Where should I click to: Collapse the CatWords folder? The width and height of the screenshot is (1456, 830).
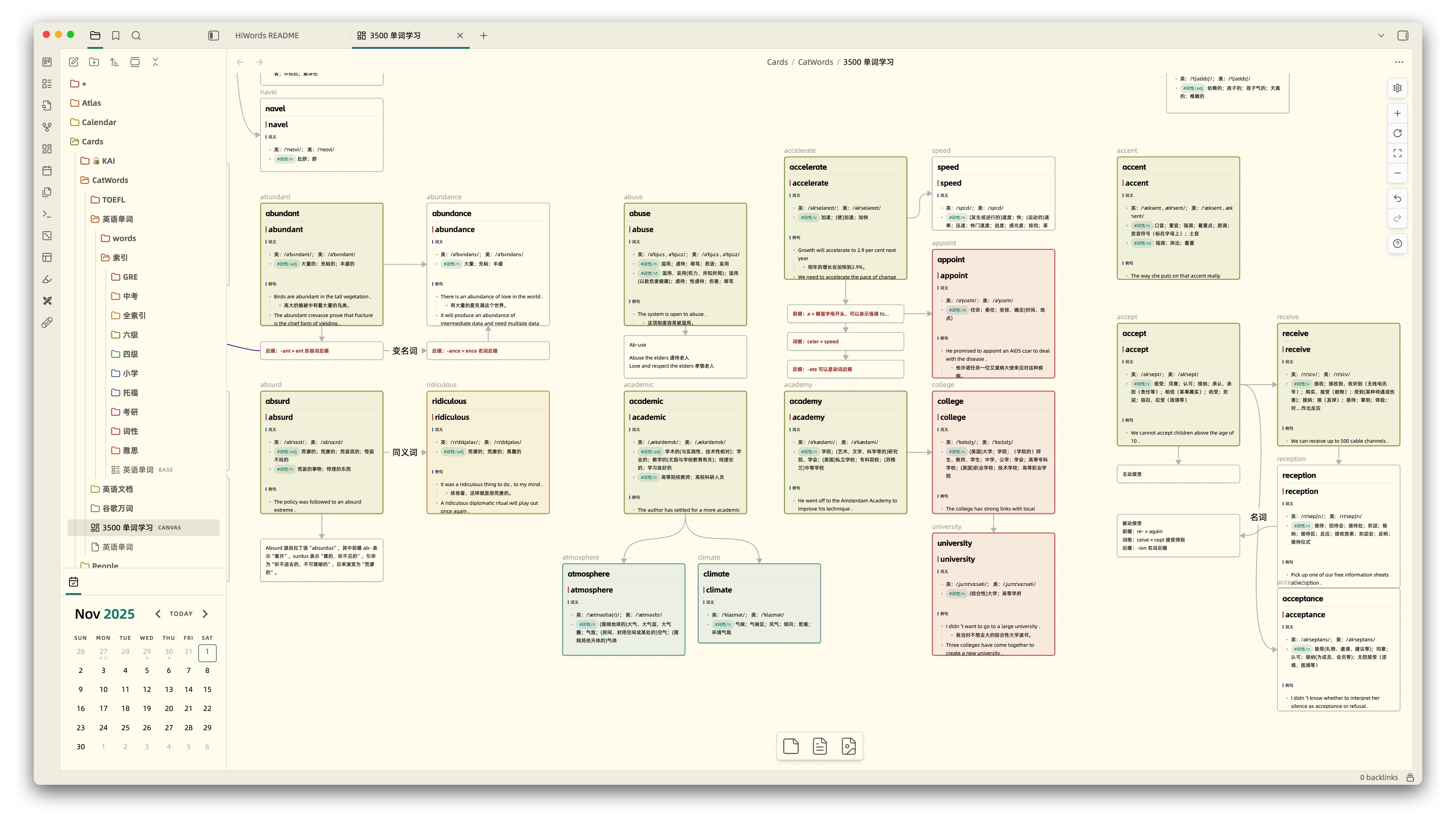[109, 180]
